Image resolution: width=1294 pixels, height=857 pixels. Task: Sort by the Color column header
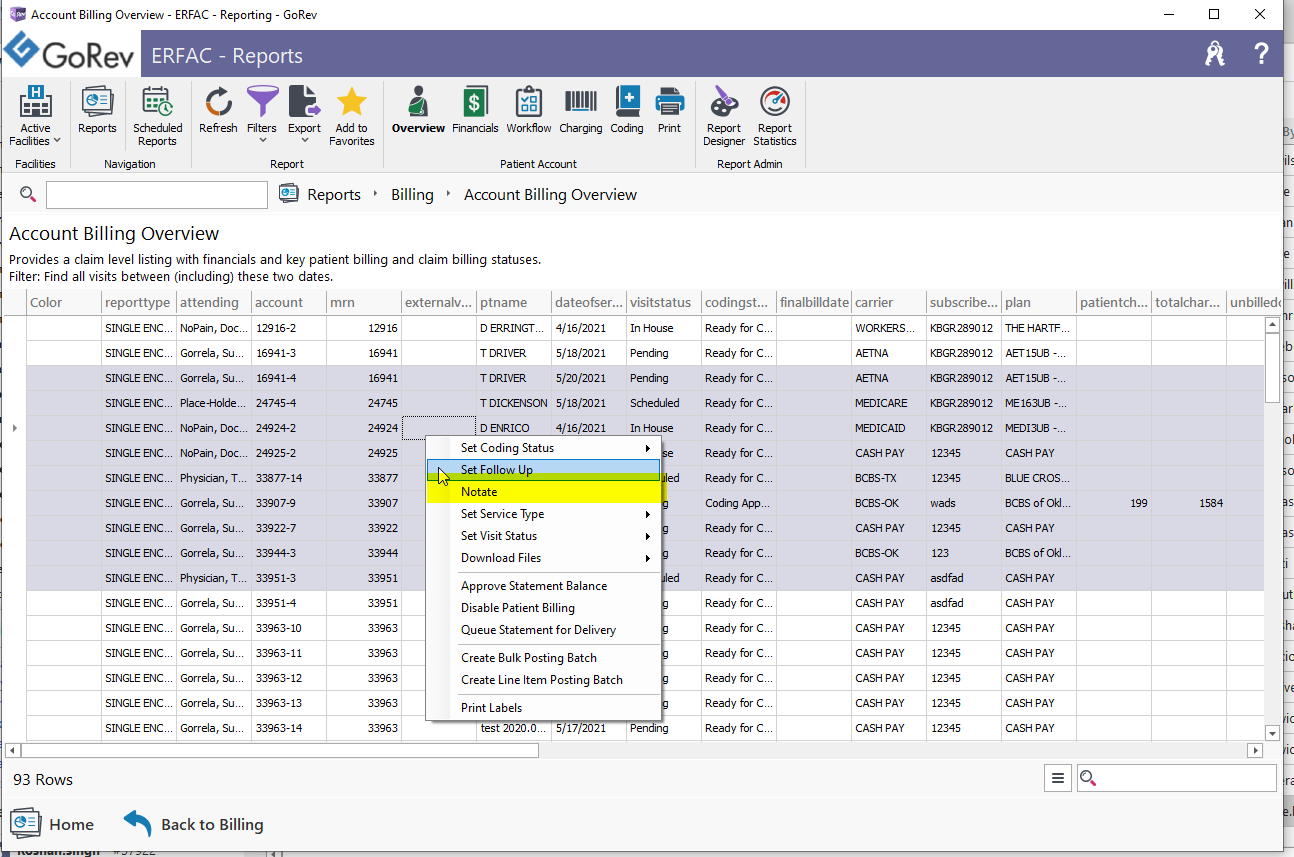click(x=64, y=302)
